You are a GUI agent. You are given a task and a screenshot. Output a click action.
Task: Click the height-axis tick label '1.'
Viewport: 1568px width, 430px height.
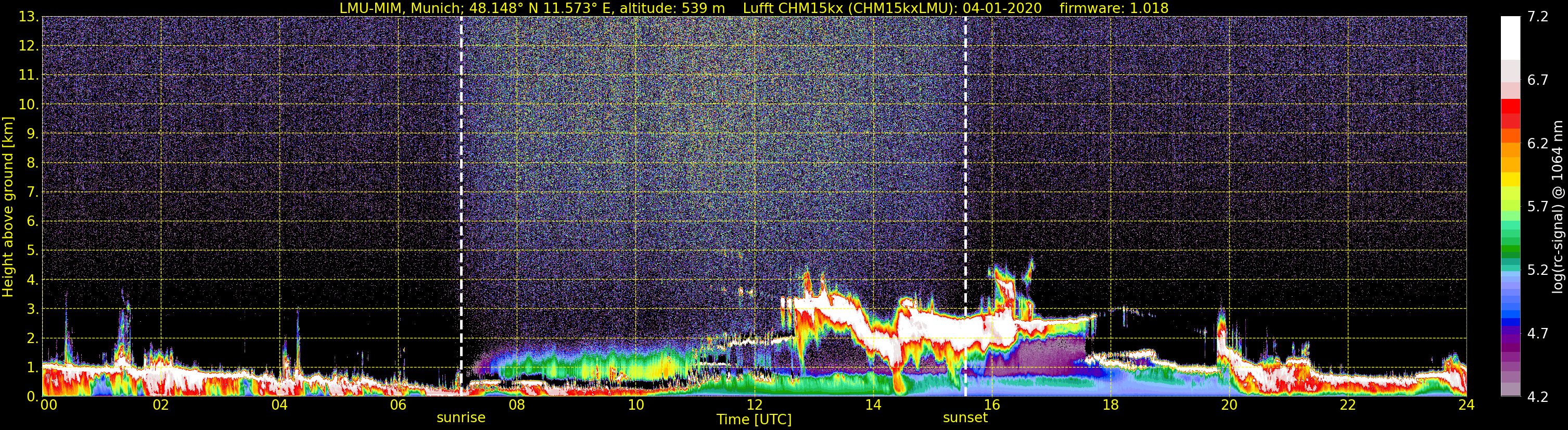pos(32,368)
